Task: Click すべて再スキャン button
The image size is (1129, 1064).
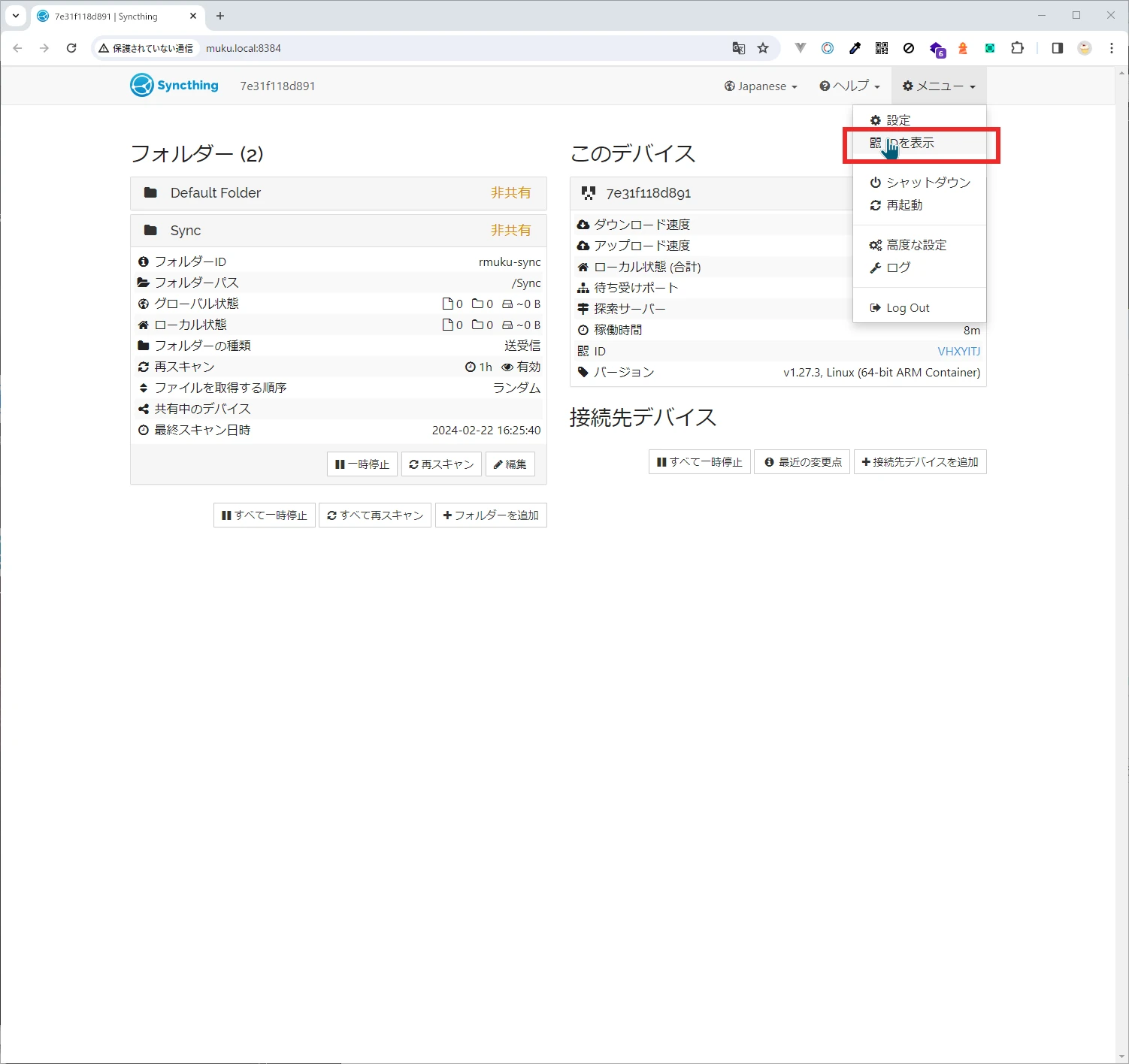Action: coord(375,515)
